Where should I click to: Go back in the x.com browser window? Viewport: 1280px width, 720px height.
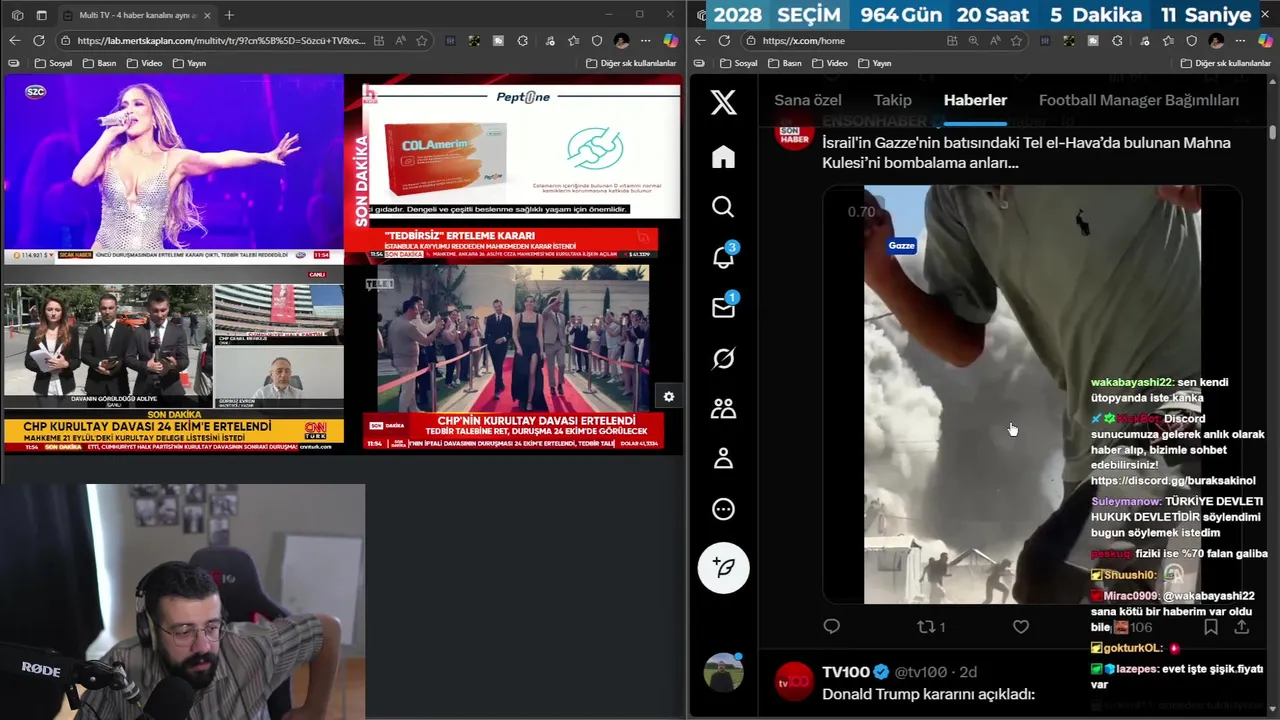700,40
